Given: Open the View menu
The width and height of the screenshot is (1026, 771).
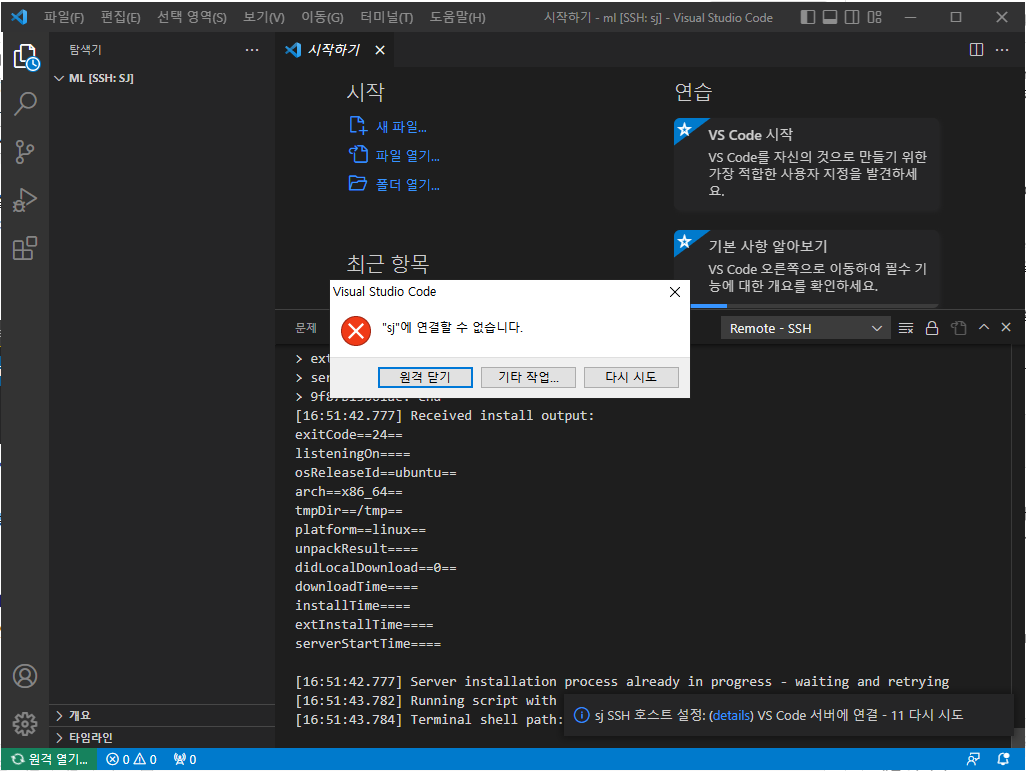Looking at the screenshot, I should [264, 17].
